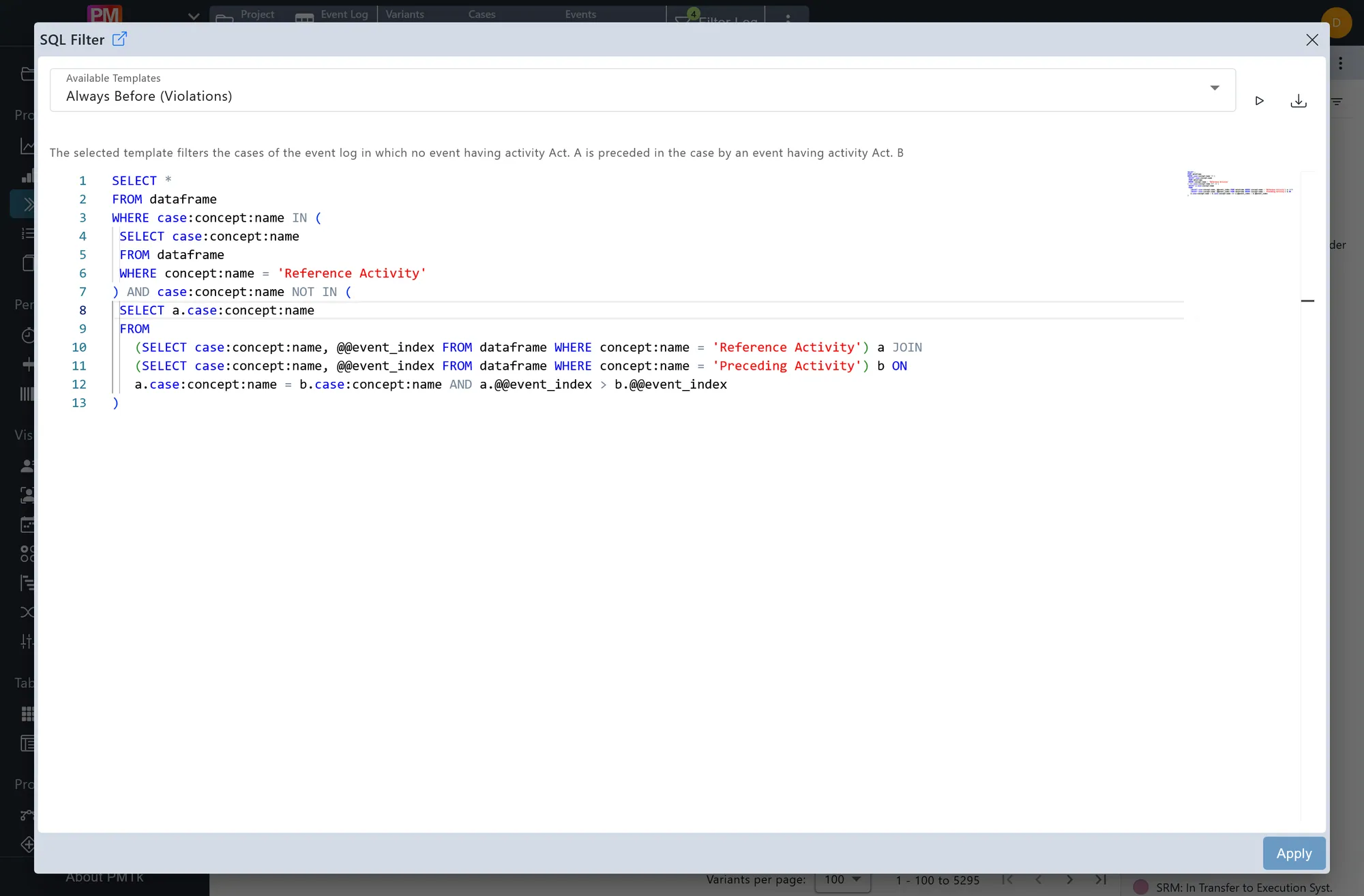Expand chevron next to PM logo

[x=194, y=16]
